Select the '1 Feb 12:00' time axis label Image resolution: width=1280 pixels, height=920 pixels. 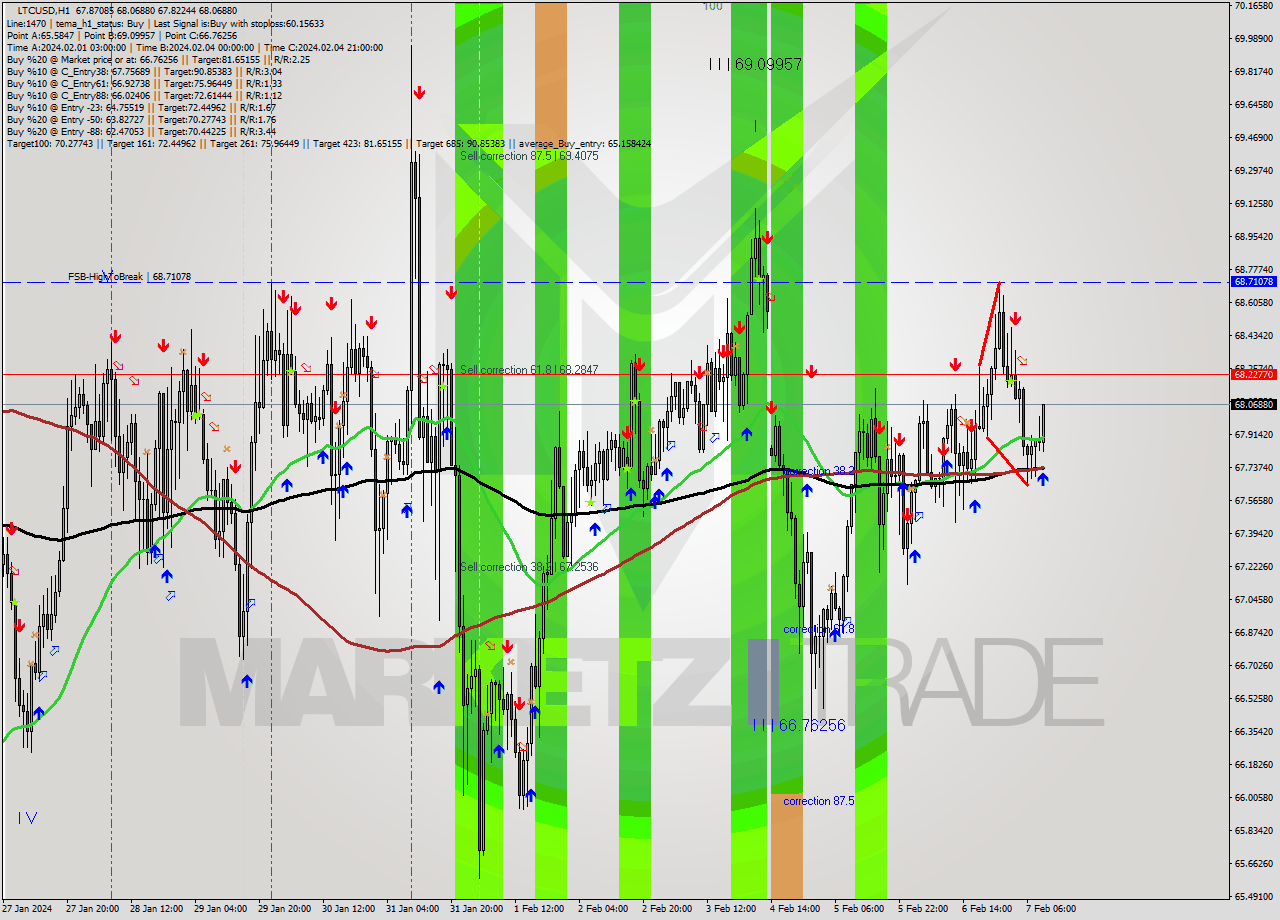click(x=538, y=909)
